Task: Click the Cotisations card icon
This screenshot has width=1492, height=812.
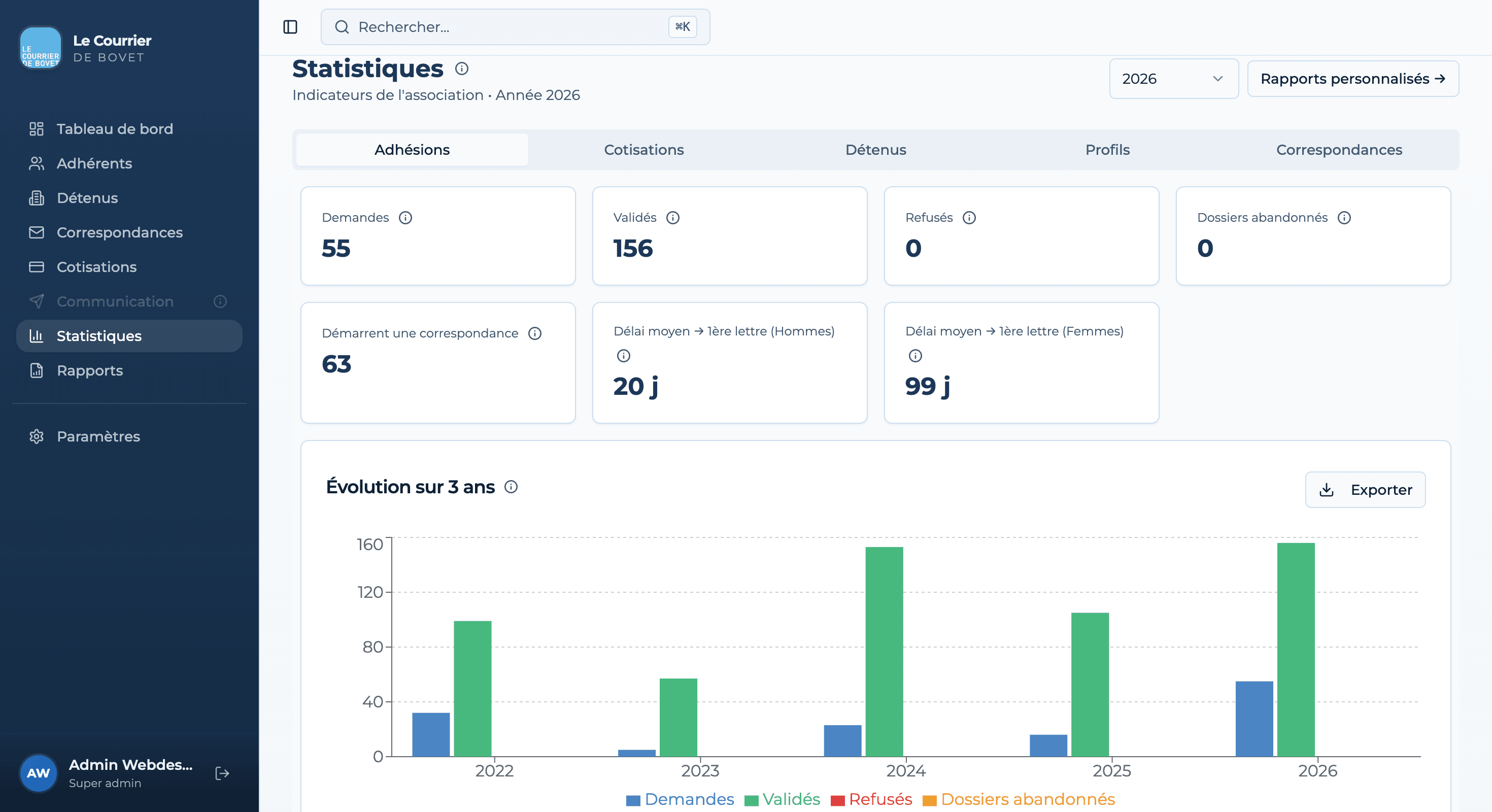Action: pos(37,267)
